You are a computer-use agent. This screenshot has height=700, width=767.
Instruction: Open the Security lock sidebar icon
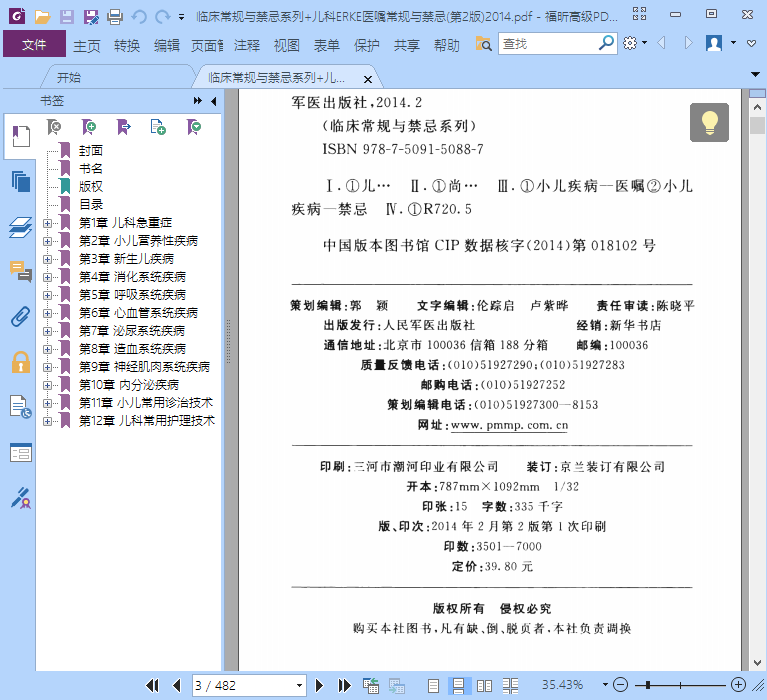(21, 362)
